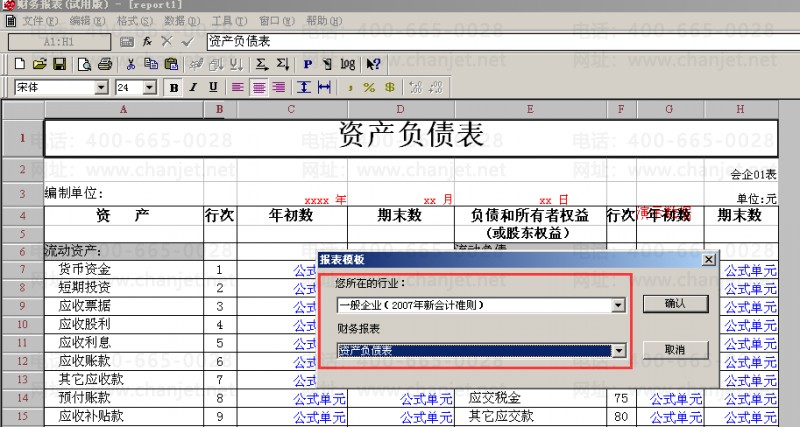The image size is (800, 427).
Task: Expand the font size 24 dropdown
Action: coord(149,88)
